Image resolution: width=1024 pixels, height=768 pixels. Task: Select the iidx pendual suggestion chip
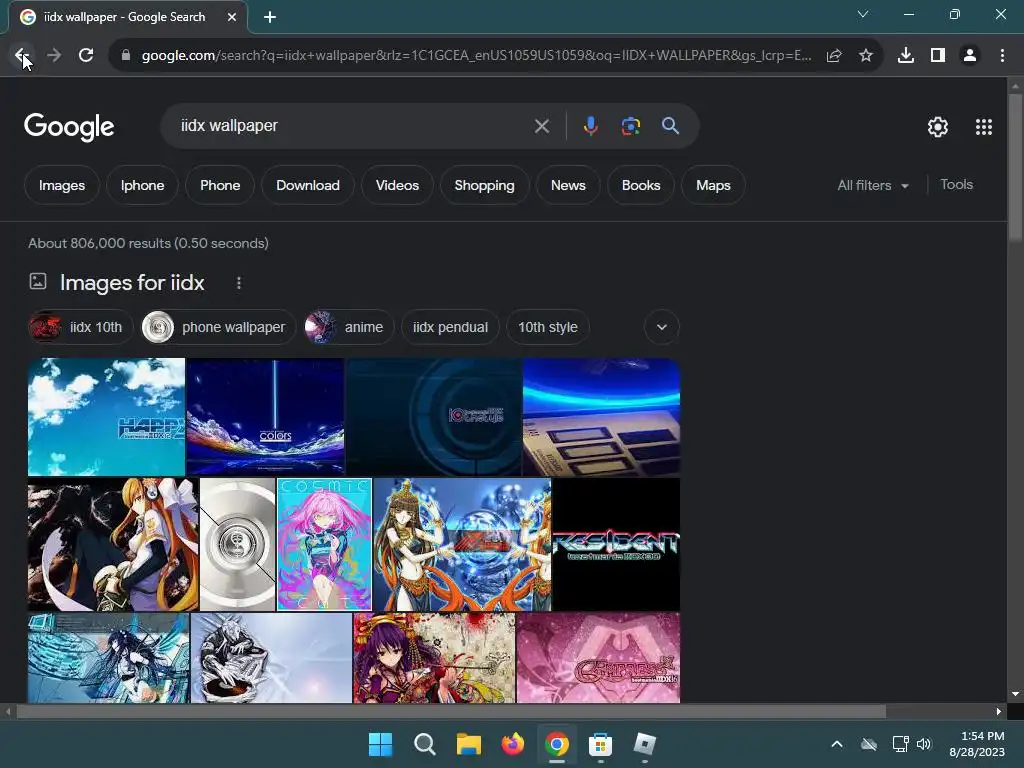[450, 327]
